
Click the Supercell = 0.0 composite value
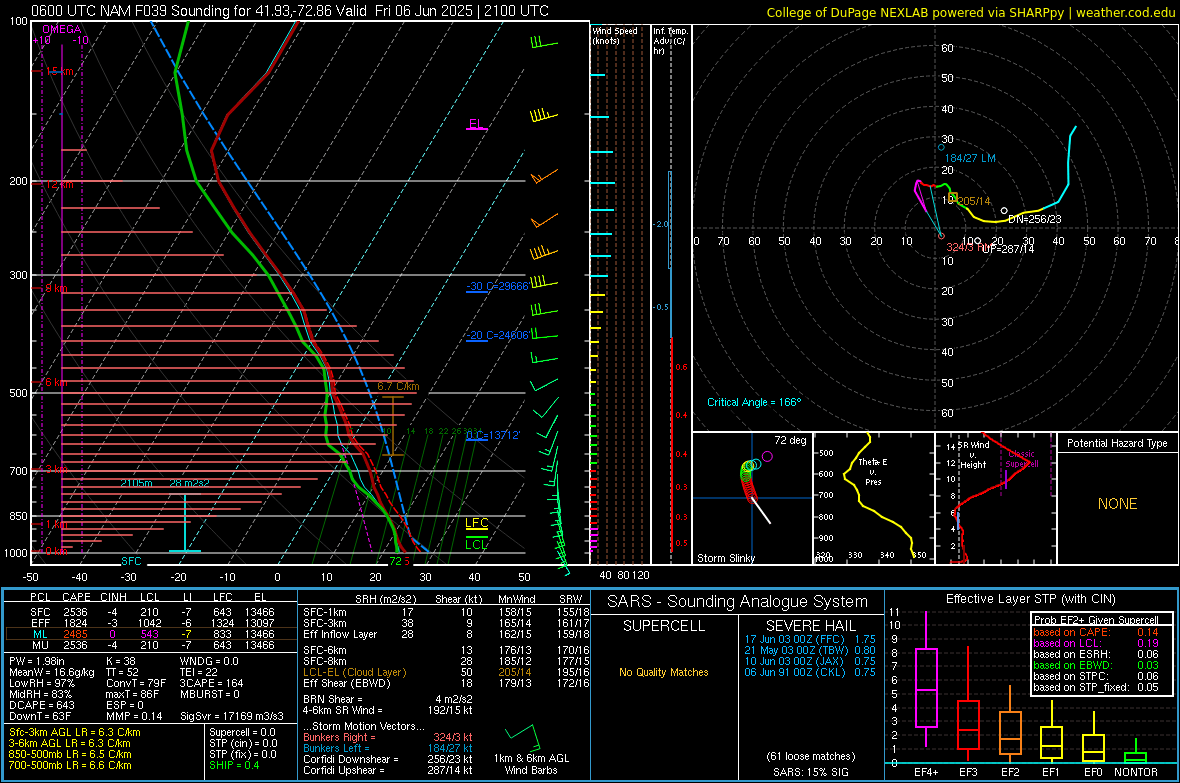[242, 732]
